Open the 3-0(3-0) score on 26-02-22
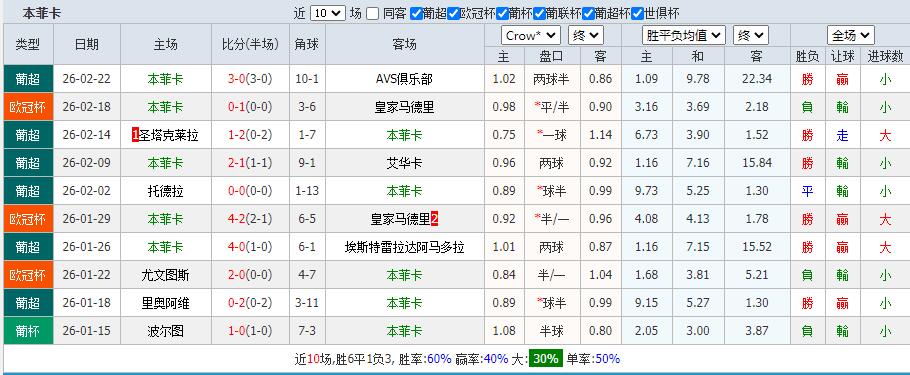 tap(250, 79)
